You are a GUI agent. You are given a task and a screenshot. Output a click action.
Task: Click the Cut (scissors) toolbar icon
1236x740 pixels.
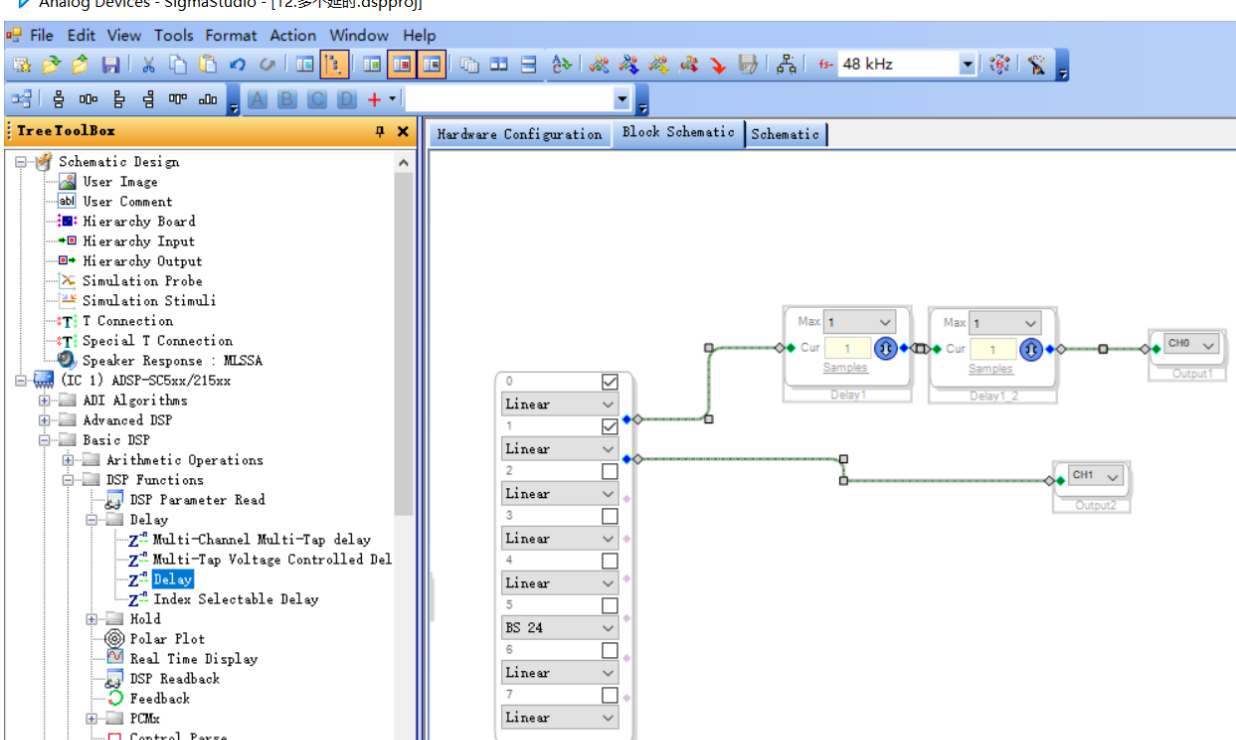point(148,65)
